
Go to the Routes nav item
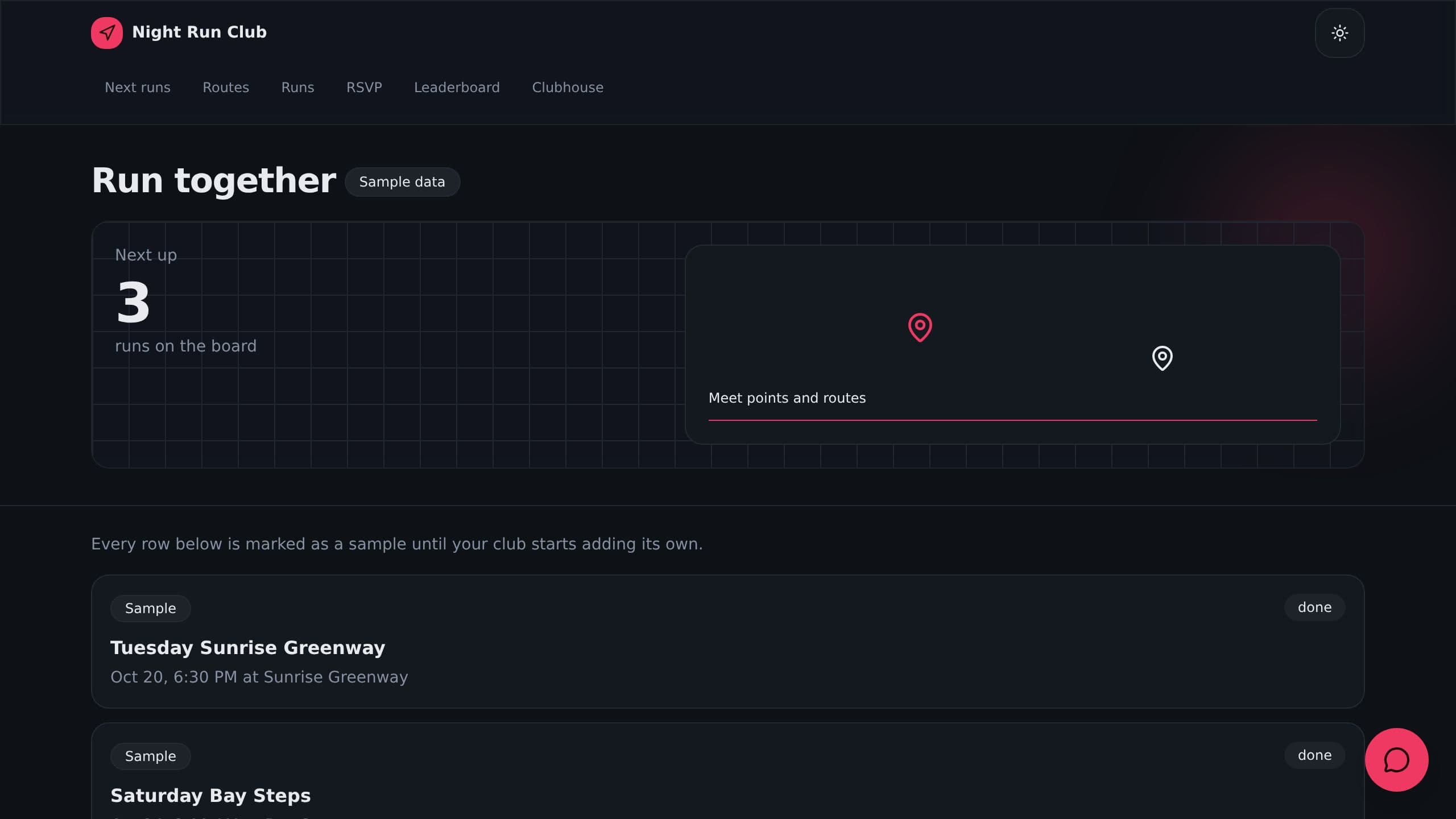226,88
